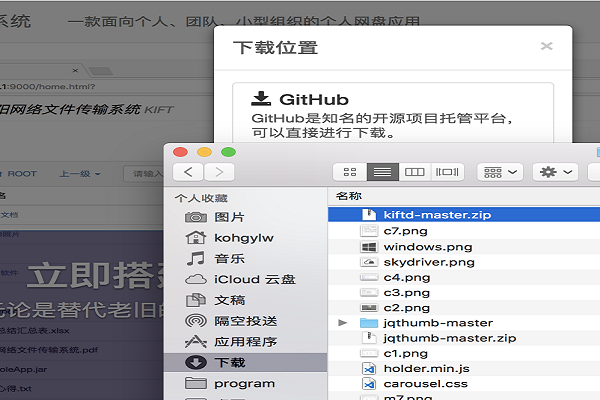Switch Finder to column view
Image resolution: width=600 pixels, height=400 pixels.
tap(414, 172)
